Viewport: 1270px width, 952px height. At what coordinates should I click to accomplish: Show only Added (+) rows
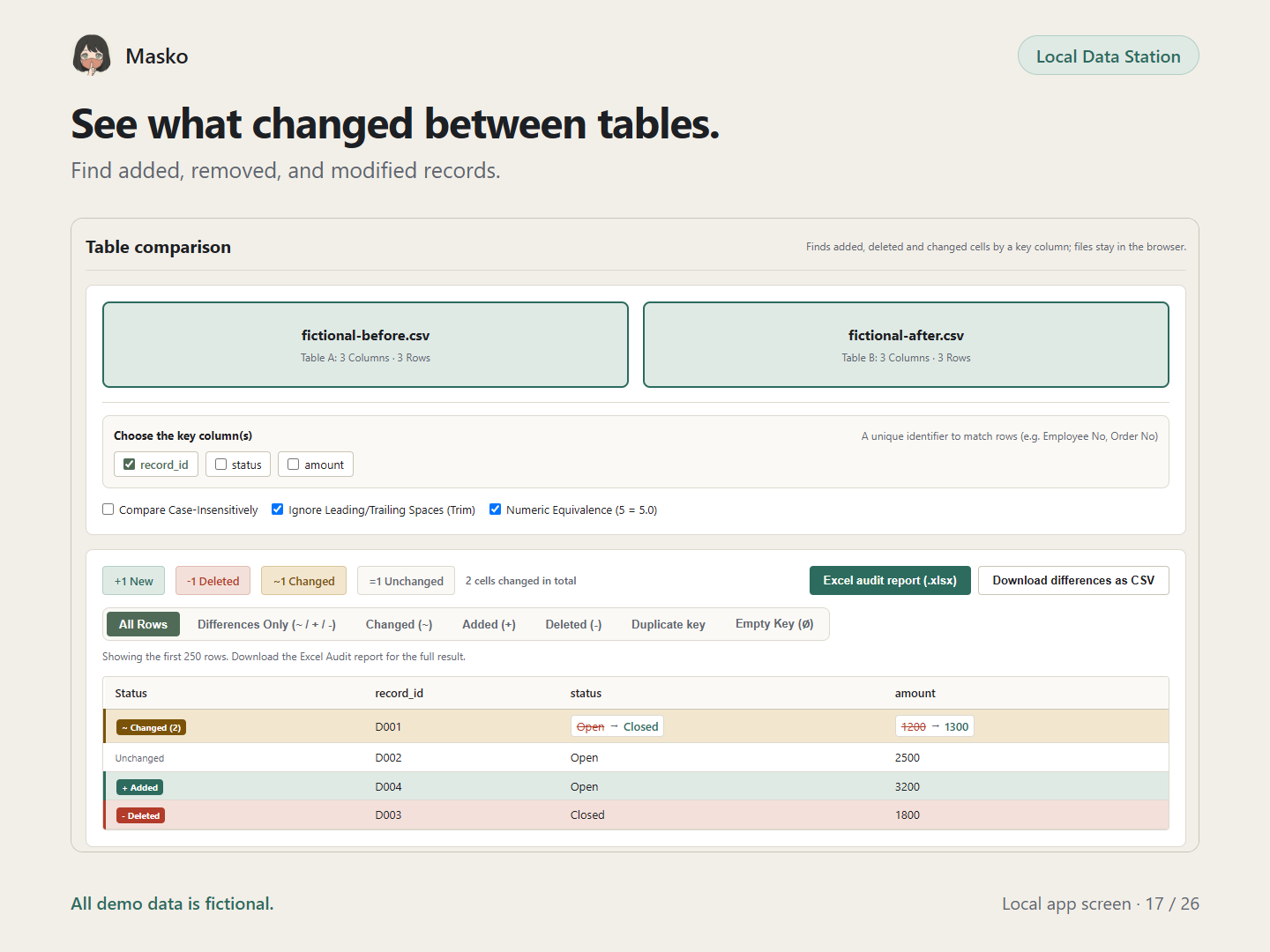(489, 624)
